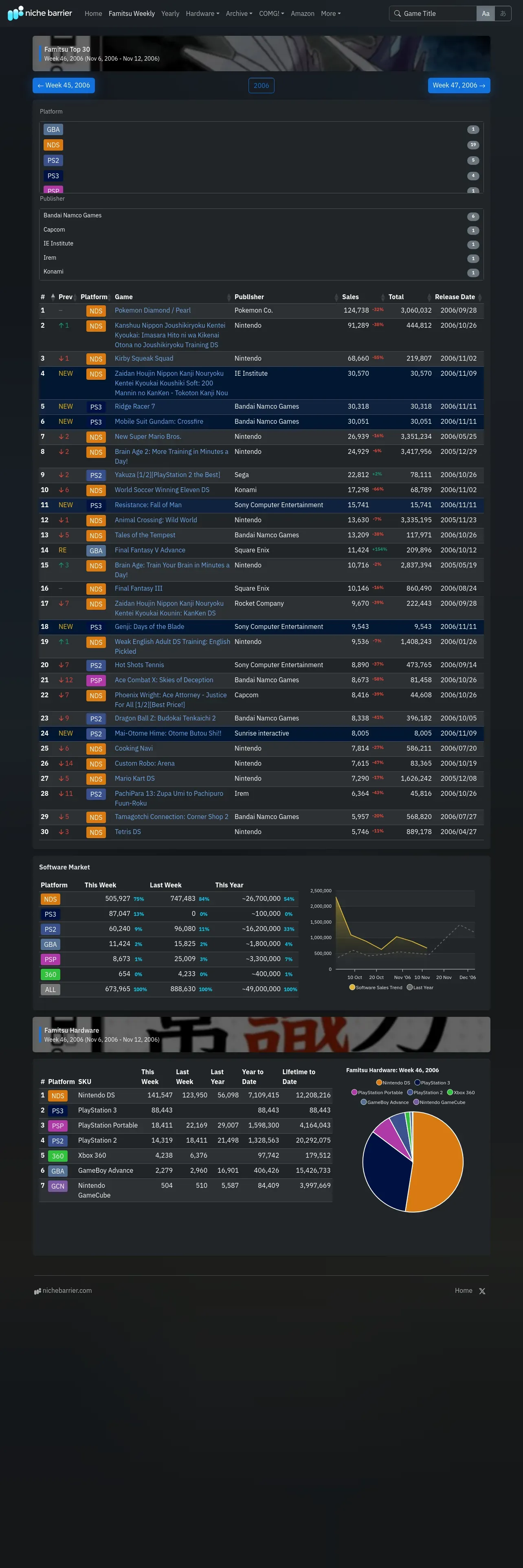Expand the More dropdown menu
The height and width of the screenshot is (1568, 523).
point(331,13)
